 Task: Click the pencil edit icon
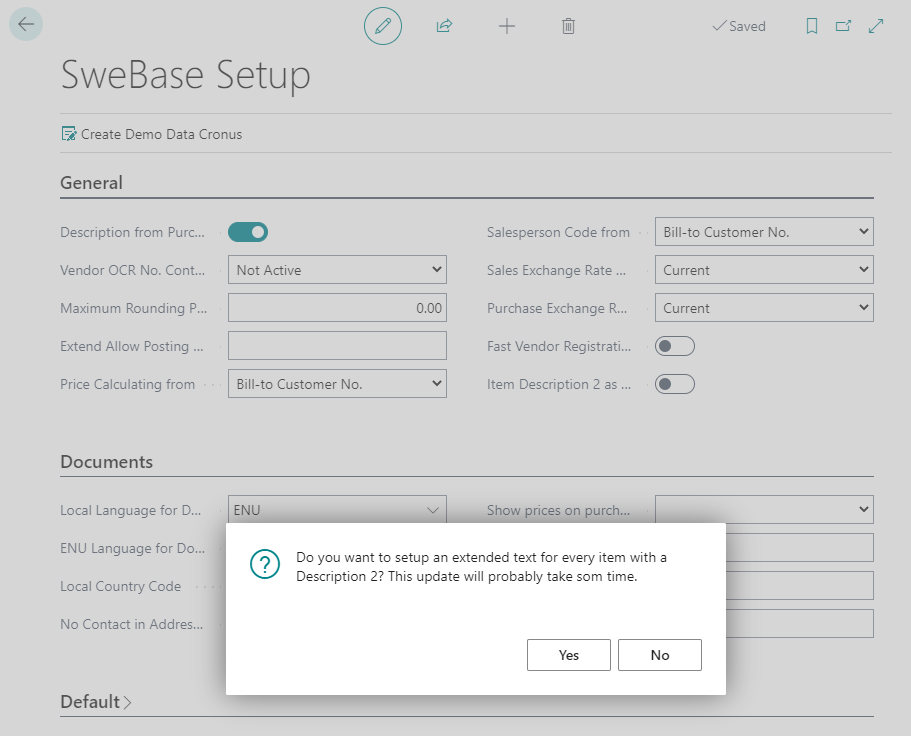tap(383, 26)
